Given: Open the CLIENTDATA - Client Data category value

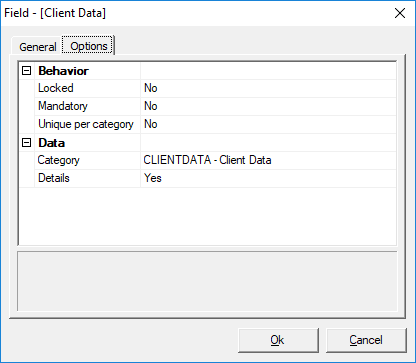Looking at the screenshot, I should pyautogui.click(x=269, y=160).
